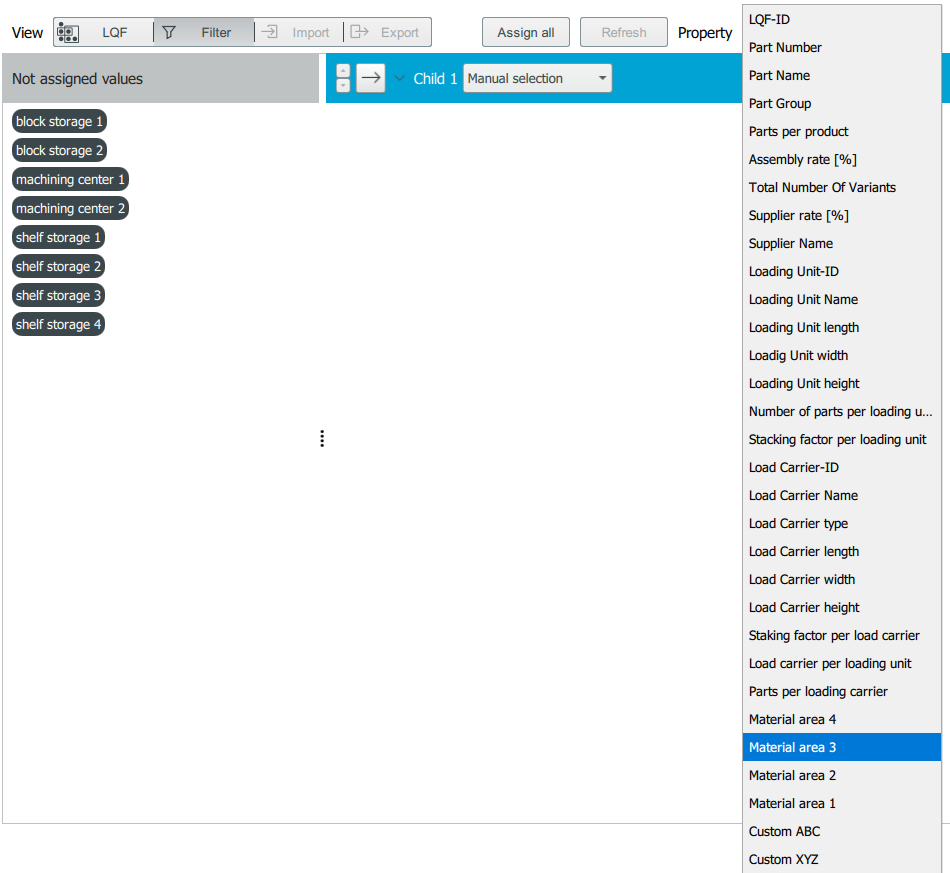
Task: Choose Stacking factor per loading unit option
Action: point(842,439)
